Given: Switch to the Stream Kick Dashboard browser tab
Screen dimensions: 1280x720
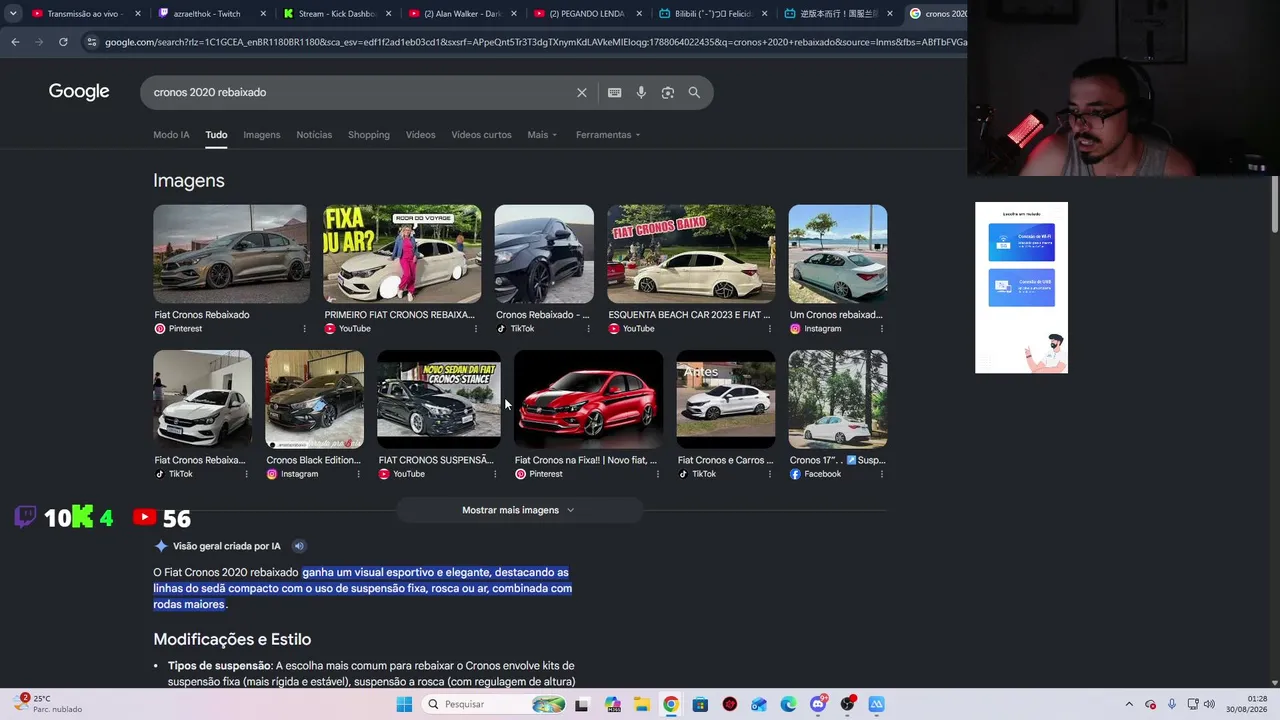Looking at the screenshot, I should pos(338,14).
